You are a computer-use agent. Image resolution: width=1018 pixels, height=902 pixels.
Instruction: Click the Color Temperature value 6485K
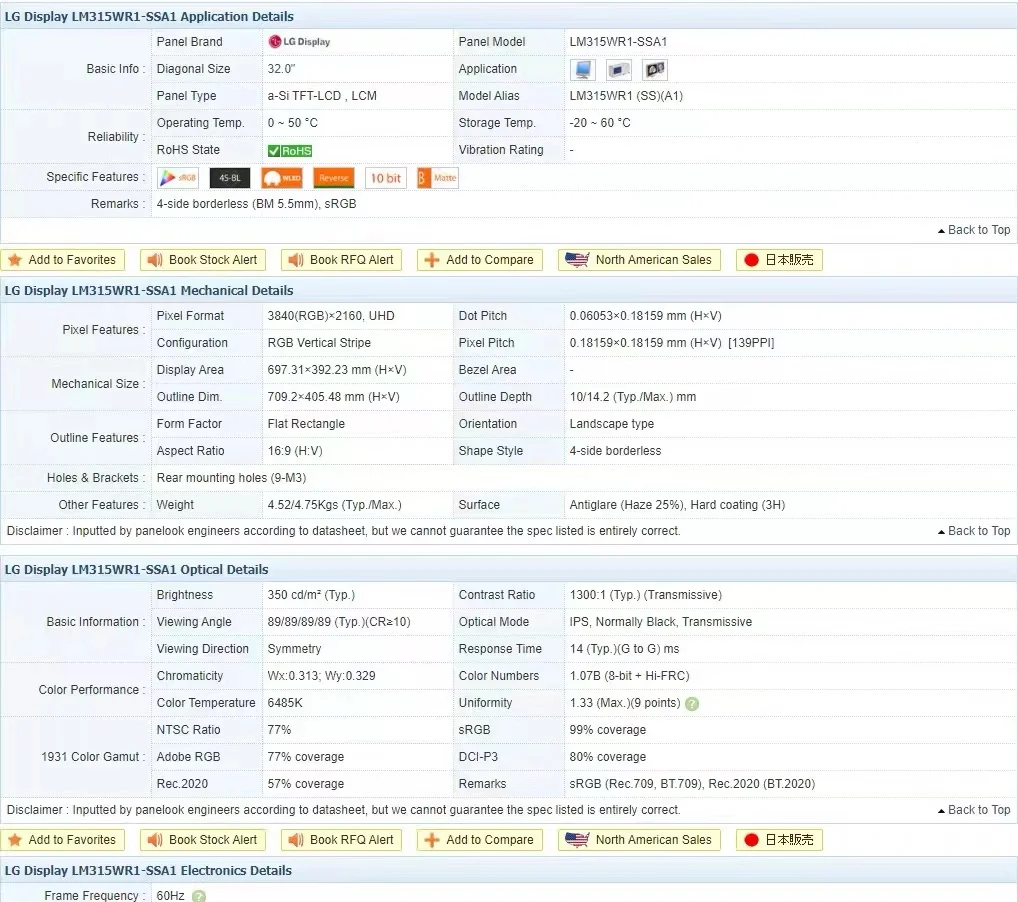point(285,703)
